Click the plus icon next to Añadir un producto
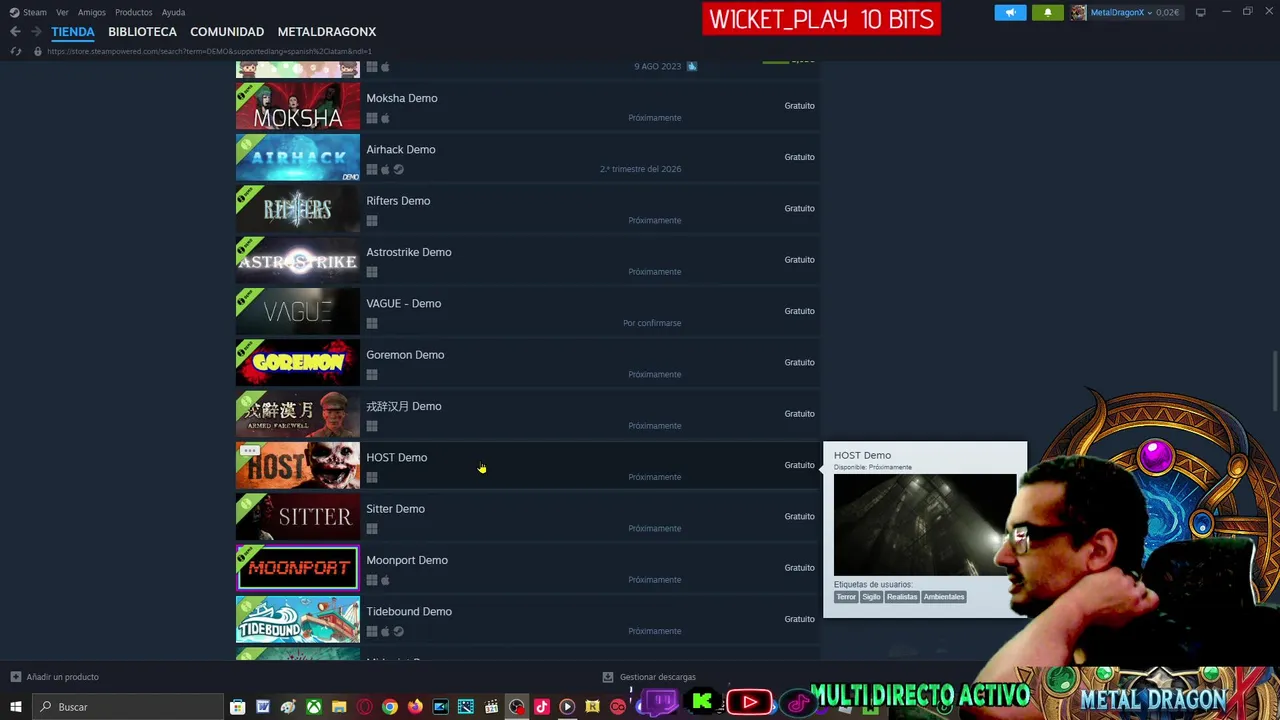 point(15,677)
